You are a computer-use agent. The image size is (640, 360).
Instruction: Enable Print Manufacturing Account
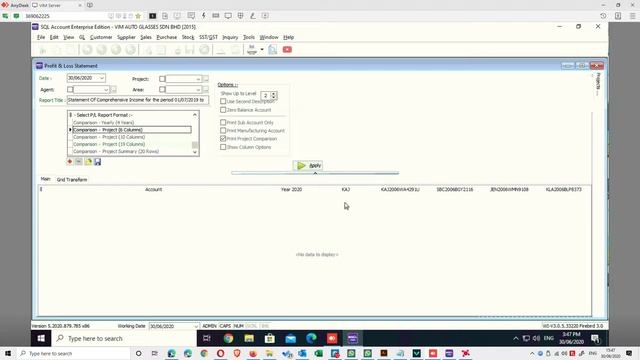pyautogui.click(x=223, y=130)
